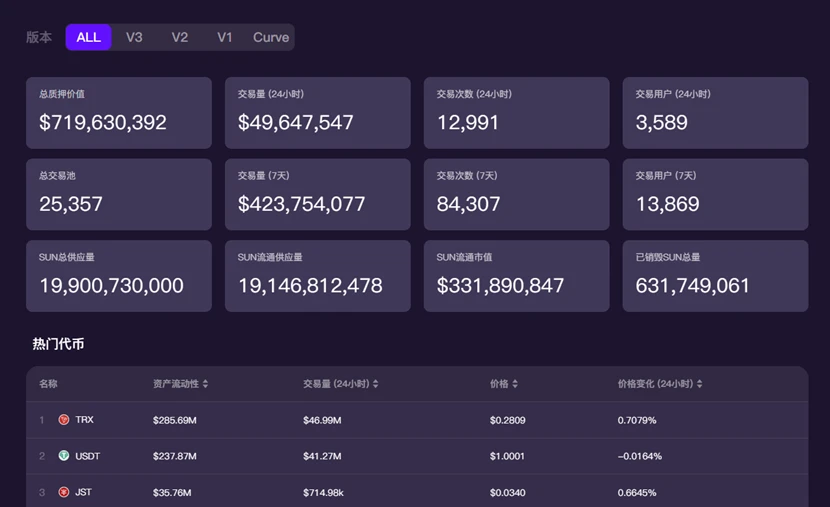This screenshot has height=507, width=830.
Task: Open the TRX token row
Action: 417,420
